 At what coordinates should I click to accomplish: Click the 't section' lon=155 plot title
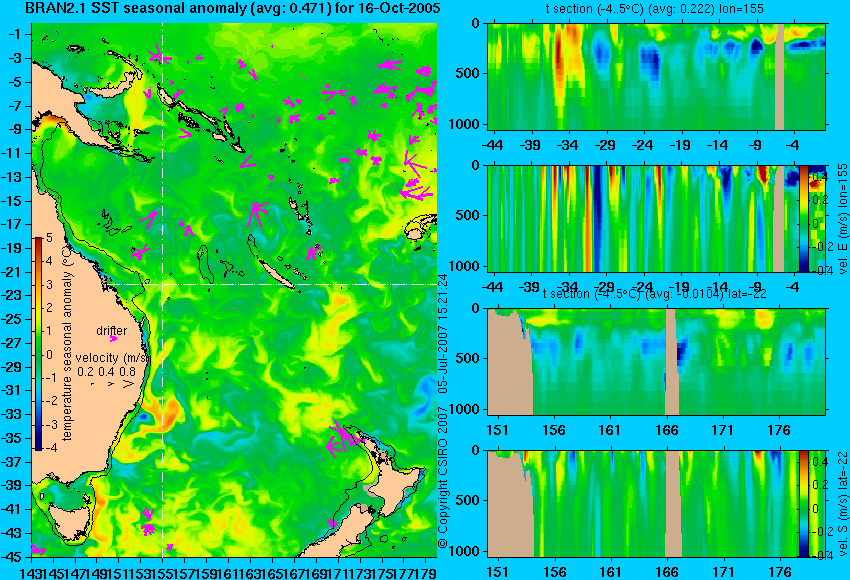[654, 8]
